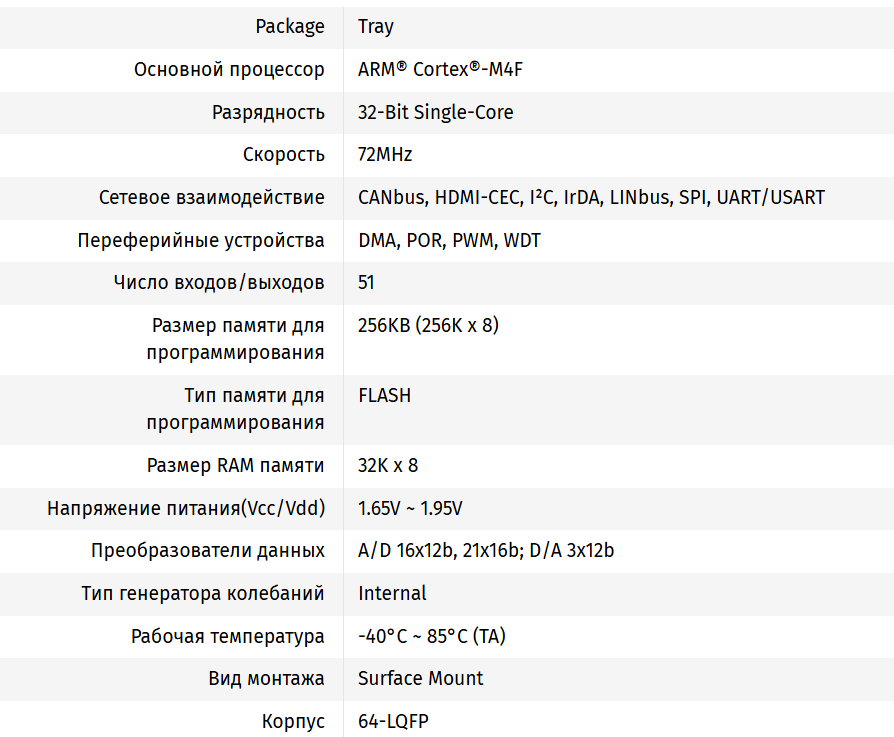Select the 'Tray' value text

[x=376, y=27]
